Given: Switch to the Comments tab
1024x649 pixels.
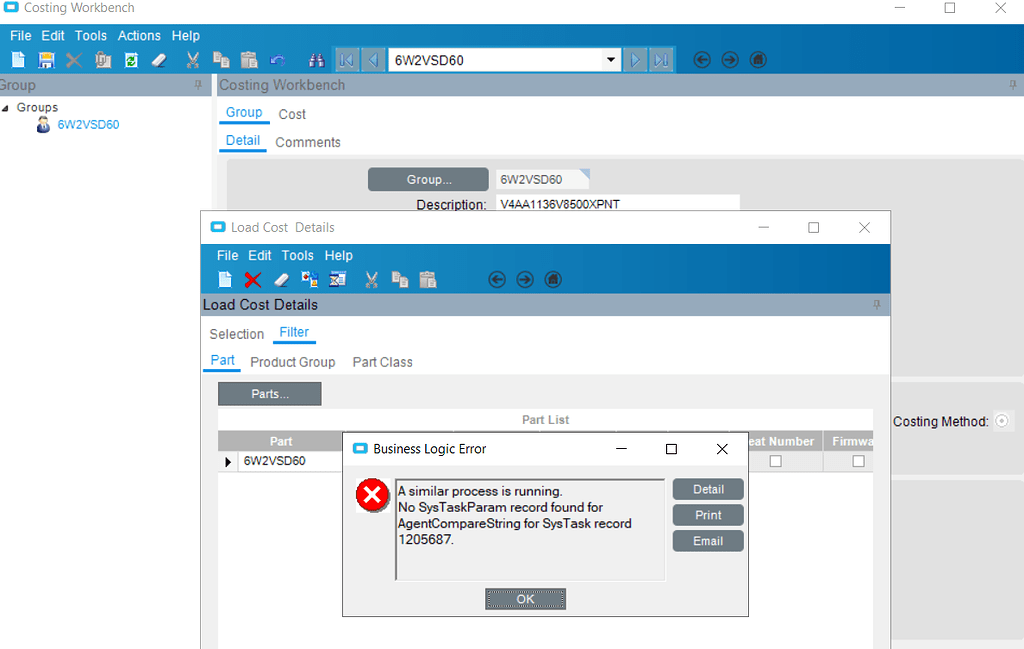Looking at the screenshot, I should click(307, 141).
